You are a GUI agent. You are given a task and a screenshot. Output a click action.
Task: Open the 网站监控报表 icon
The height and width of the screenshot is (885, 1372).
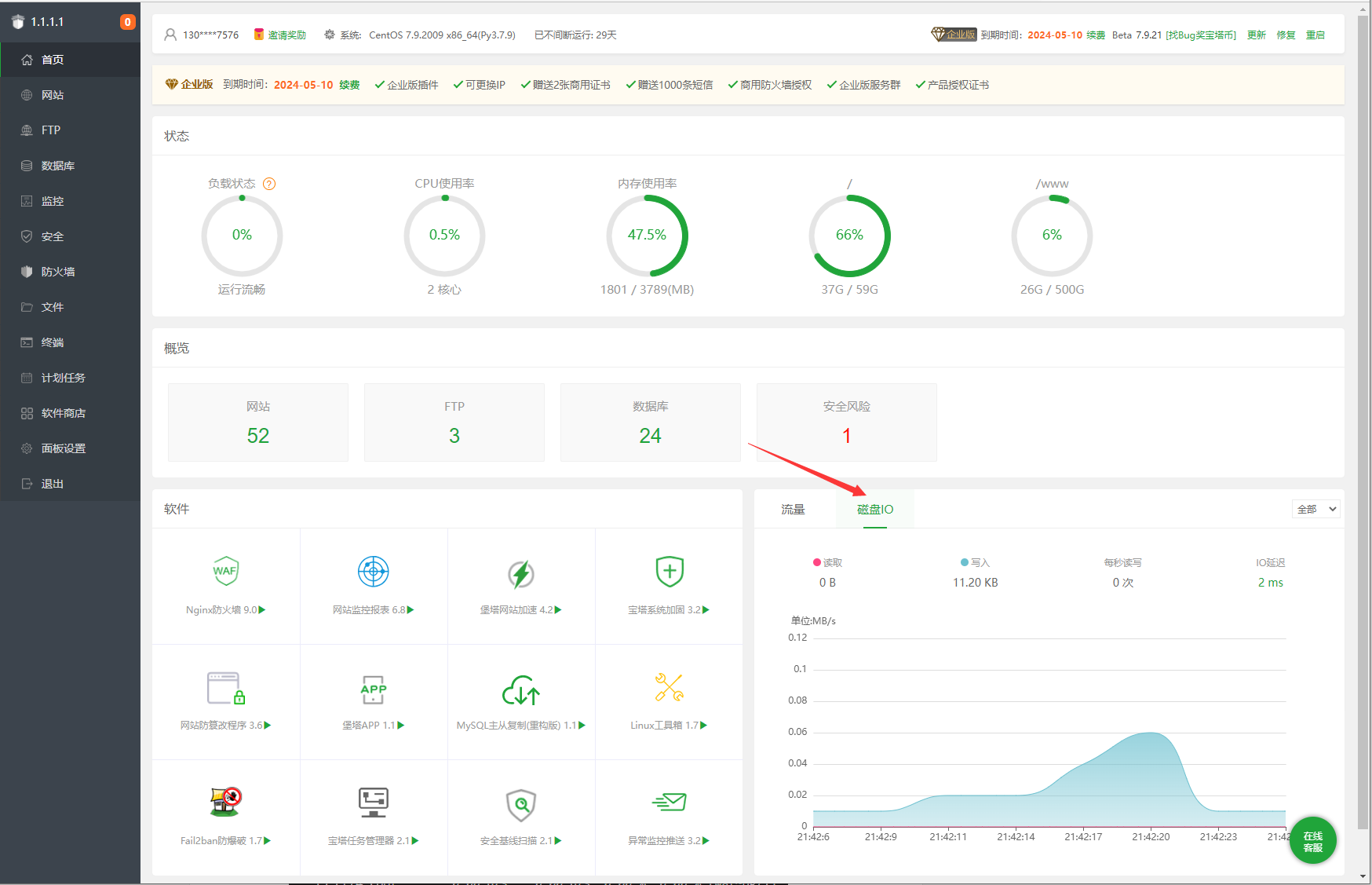click(x=373, y=571)
